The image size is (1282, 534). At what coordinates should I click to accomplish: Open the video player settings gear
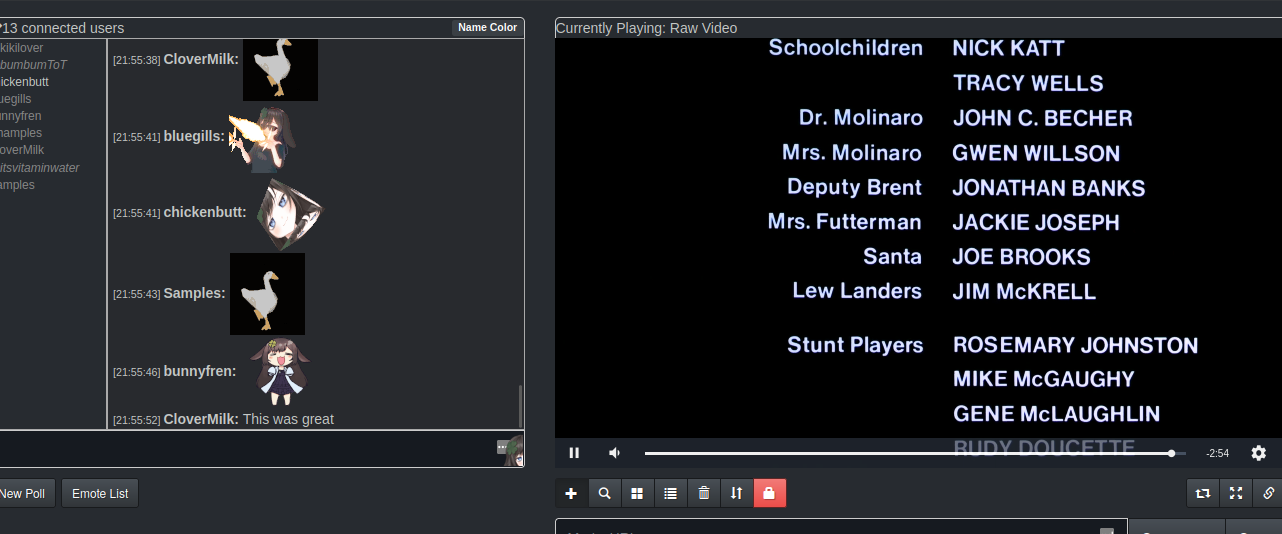[1259, 453]
